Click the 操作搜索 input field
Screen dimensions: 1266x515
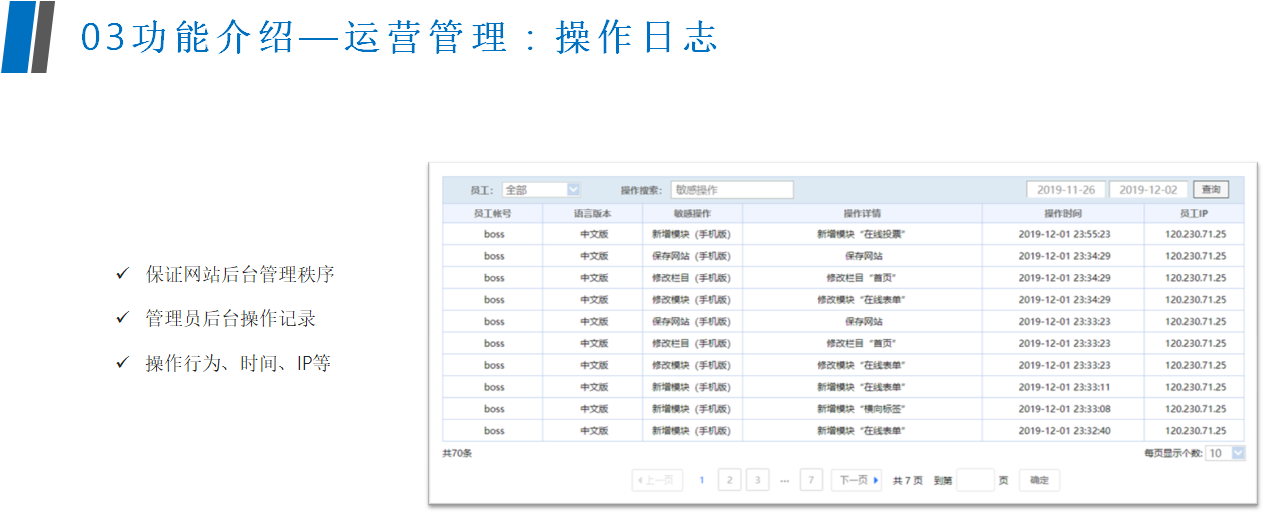[x=732, y=189]
